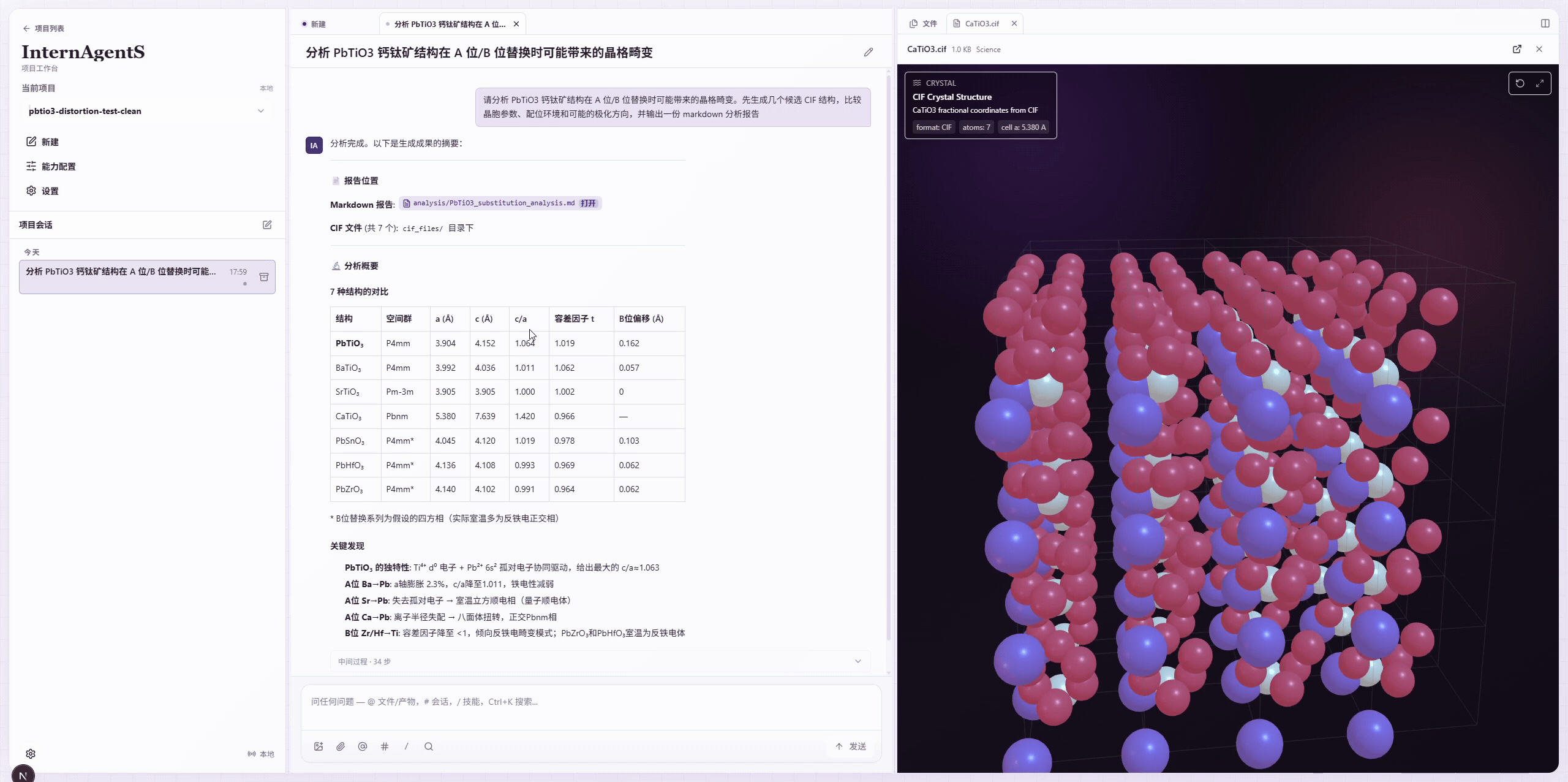Click the slash skills icon

407,746
